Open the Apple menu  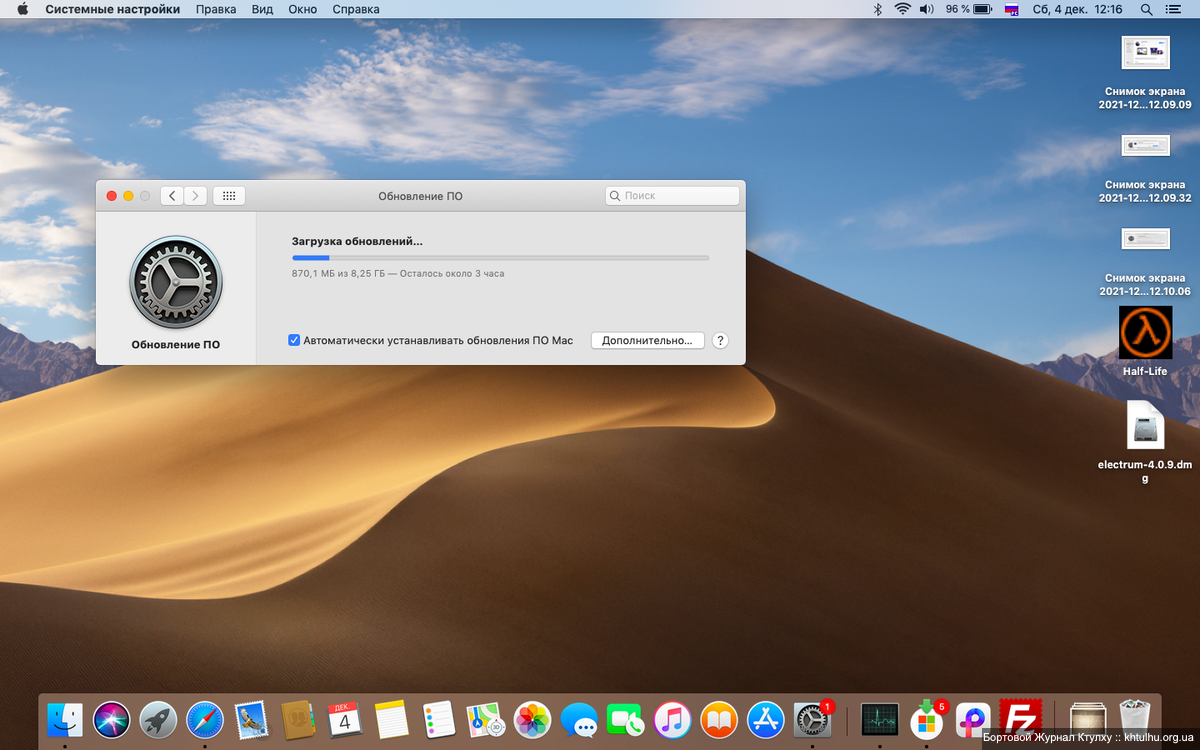[x=22, y=9]
